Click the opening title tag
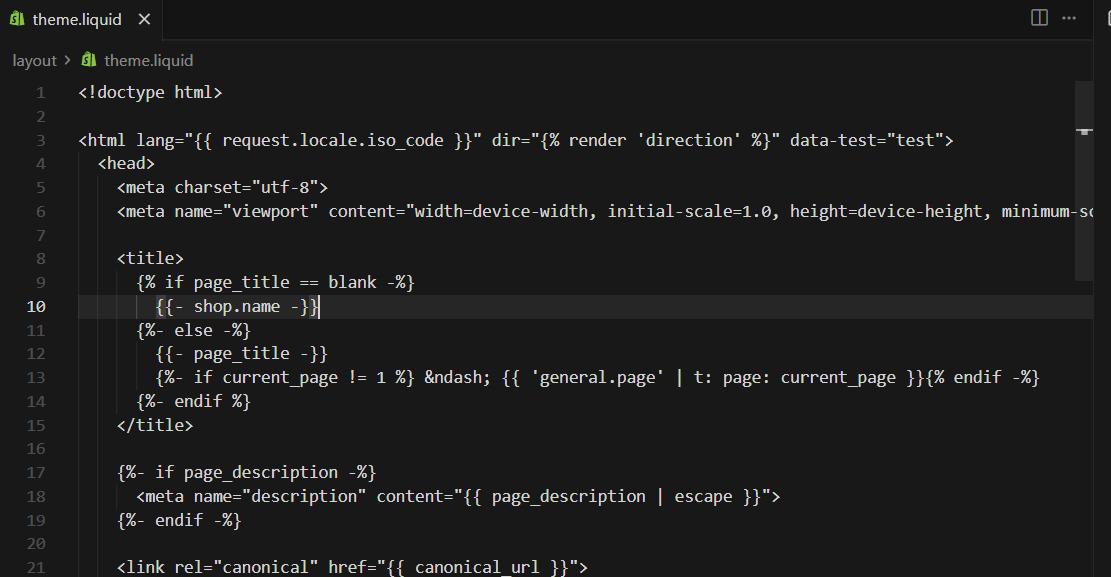Viewport: 1111px width, 577px height. point(150,258)
